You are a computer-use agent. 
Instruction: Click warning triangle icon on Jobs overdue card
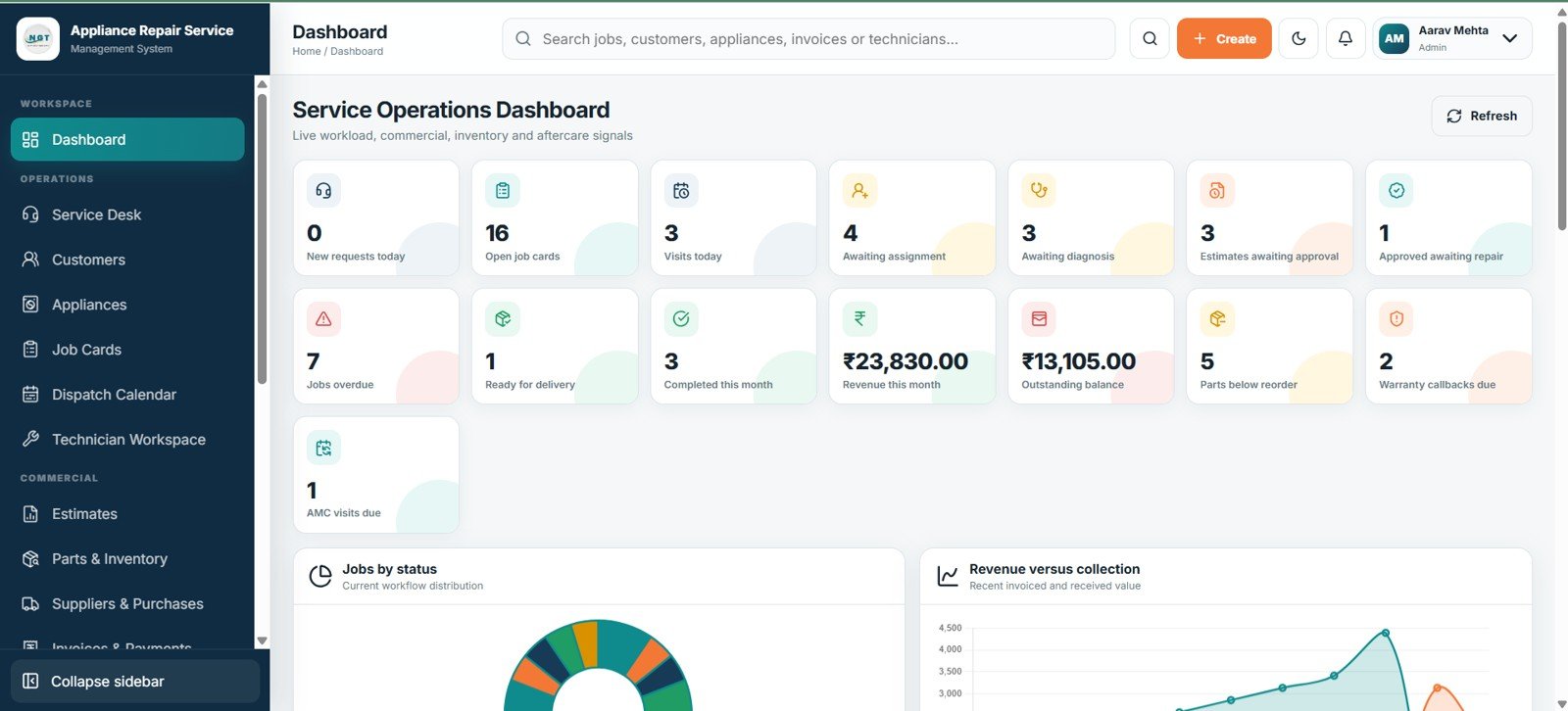(323, 319)
